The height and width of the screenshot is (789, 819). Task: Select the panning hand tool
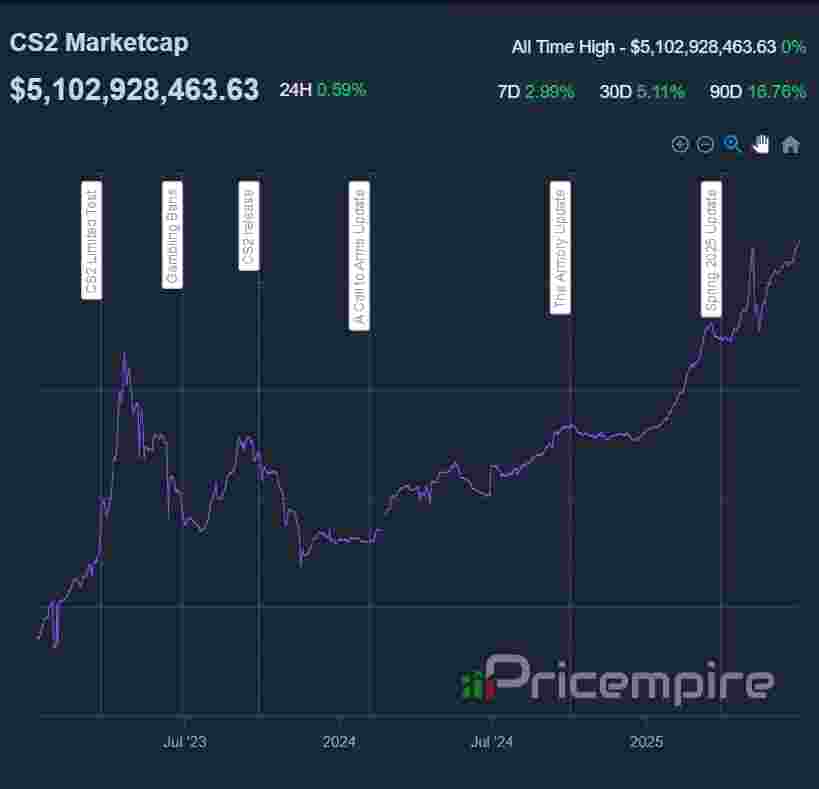[x=760, y=144]
